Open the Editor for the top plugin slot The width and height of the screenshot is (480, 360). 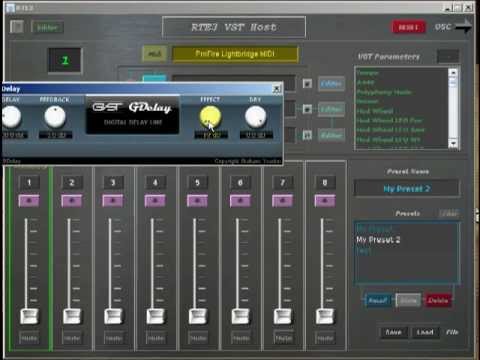coord(331,84)
